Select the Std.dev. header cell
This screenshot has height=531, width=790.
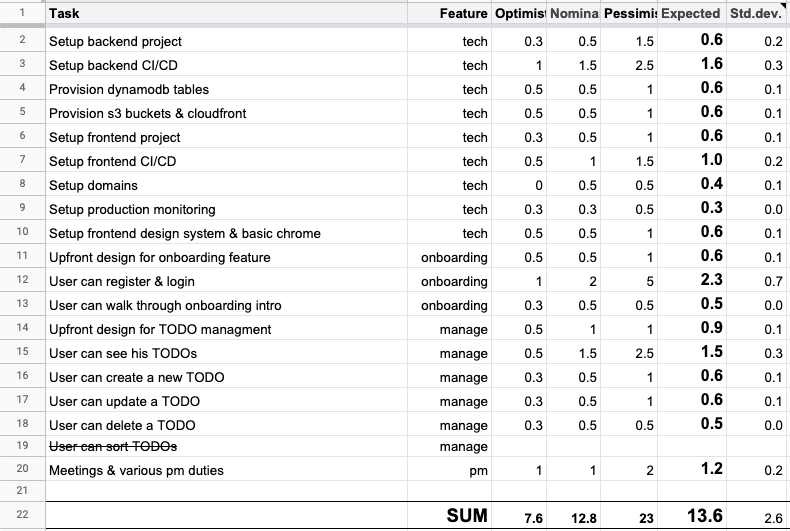[756, 13]
